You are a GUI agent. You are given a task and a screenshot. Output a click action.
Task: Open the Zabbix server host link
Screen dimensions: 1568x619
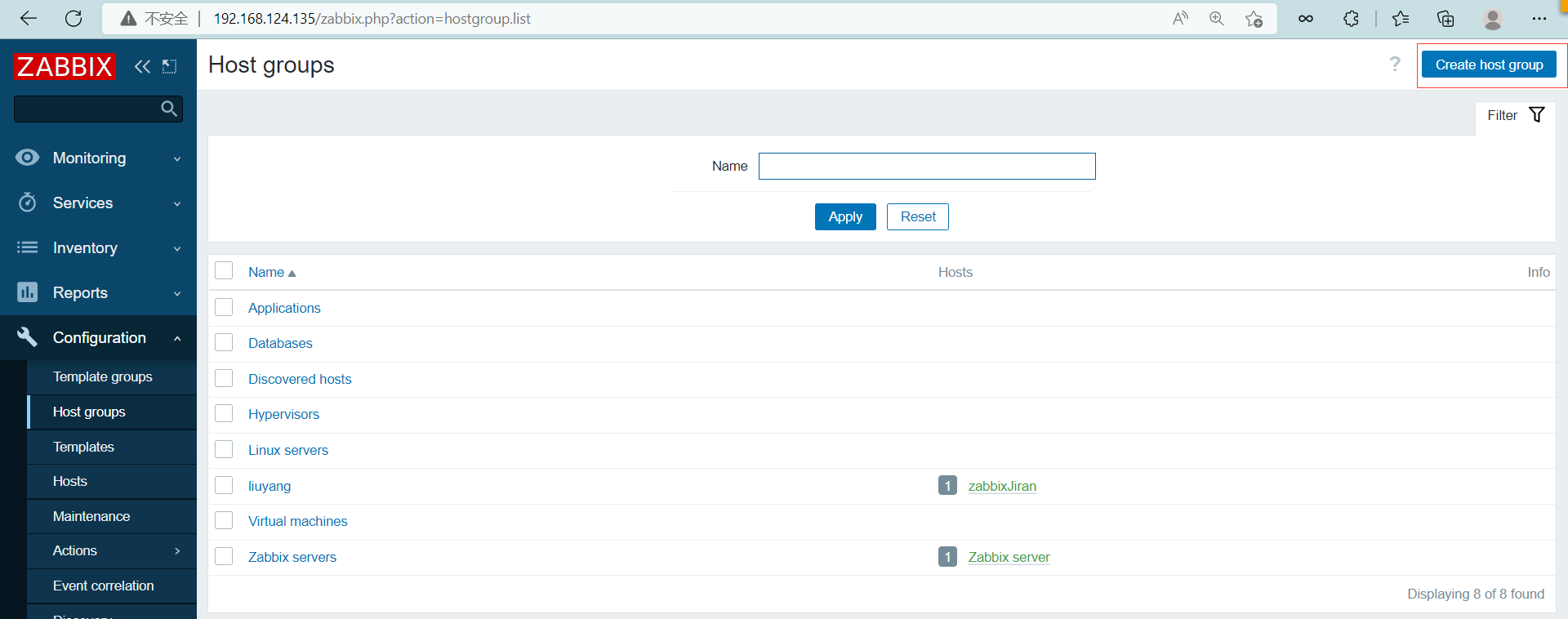point(1009,557)
